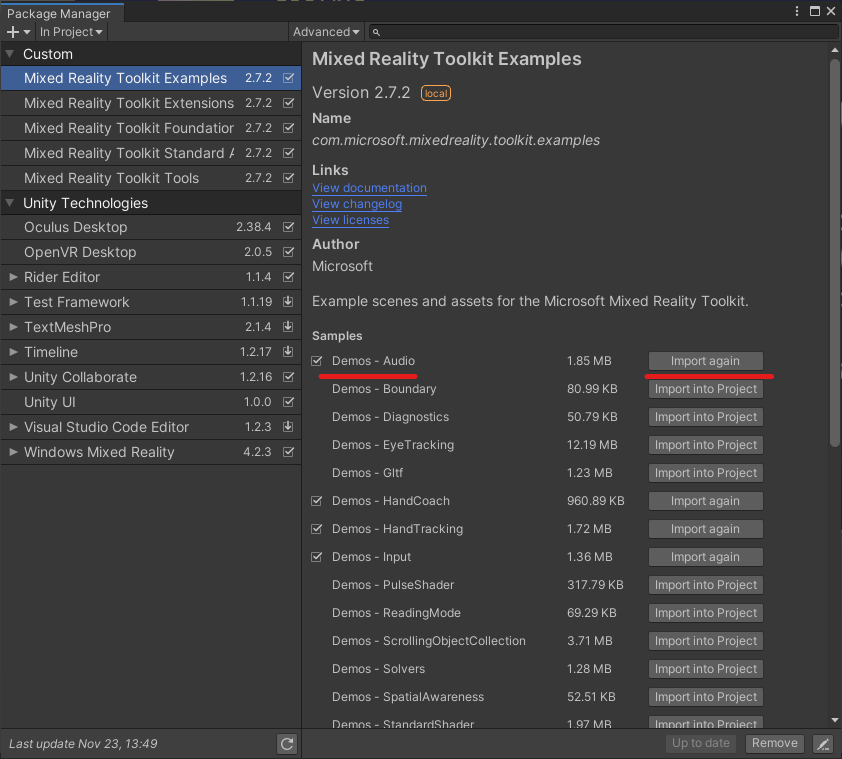The image size is (842, 759).
Task: Import Demos - Gltf into Project
Action: tap(706, 473)
